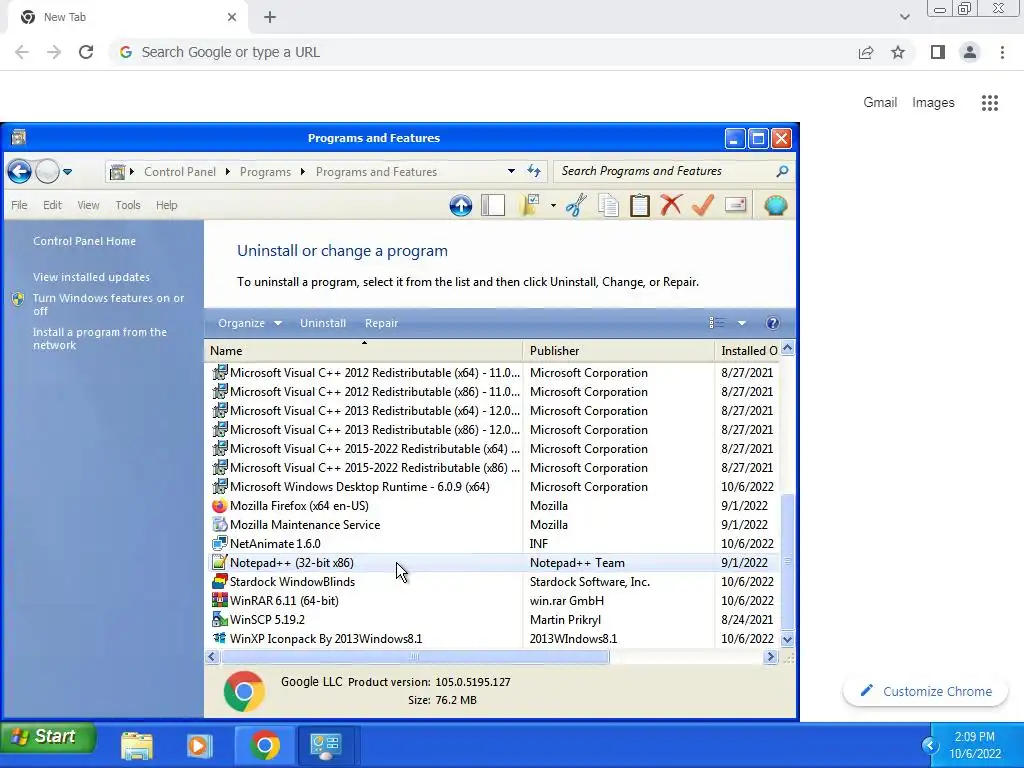The height and width of the screenshot is (768, 1024).
Task: Click the envelope Email icon
Action: (735, 205)
